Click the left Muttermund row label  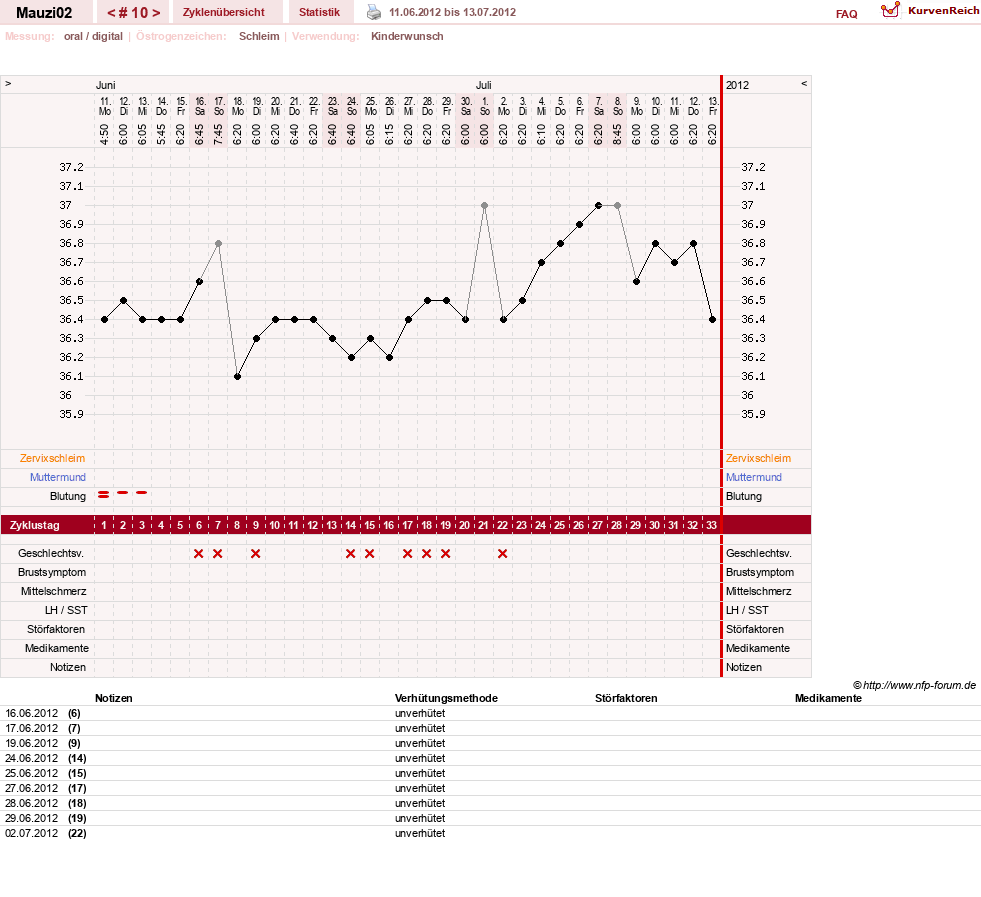coord(58,477)
